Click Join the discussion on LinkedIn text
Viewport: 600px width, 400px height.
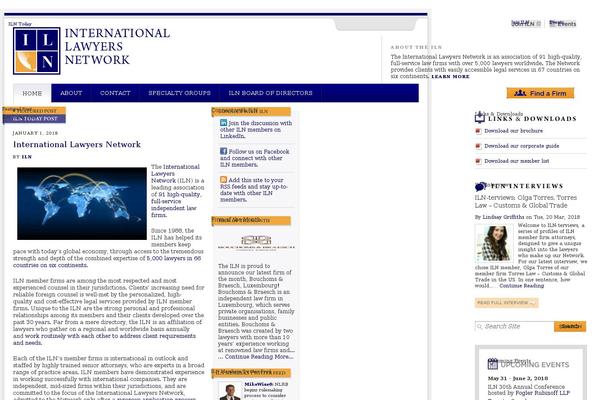pos(256,129)
